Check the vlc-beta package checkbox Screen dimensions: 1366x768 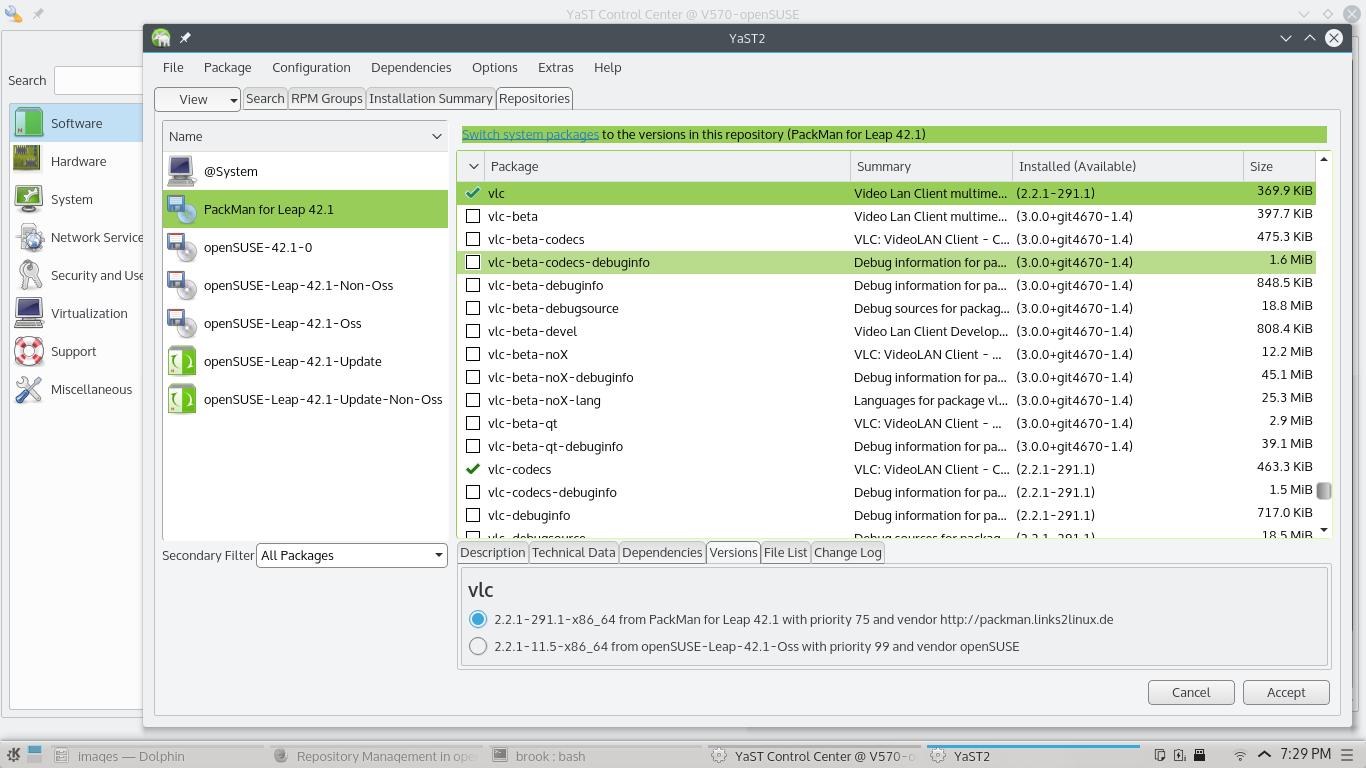[473, 216]
